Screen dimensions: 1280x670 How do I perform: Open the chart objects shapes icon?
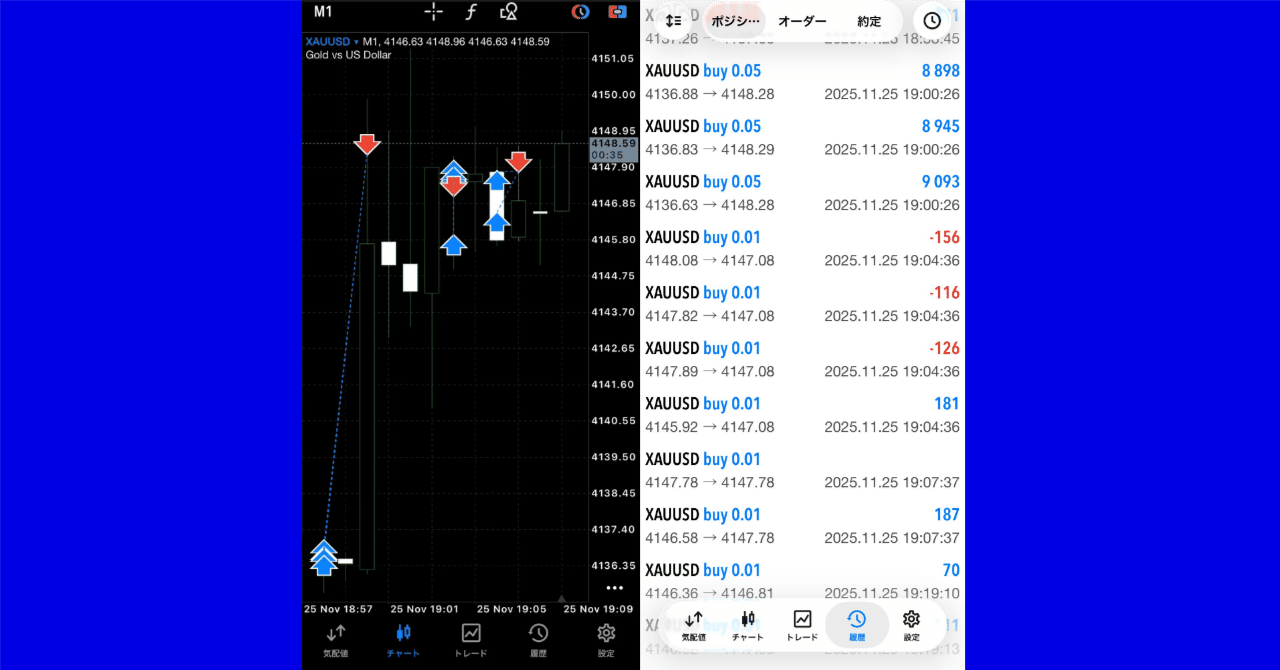(509, 12)
